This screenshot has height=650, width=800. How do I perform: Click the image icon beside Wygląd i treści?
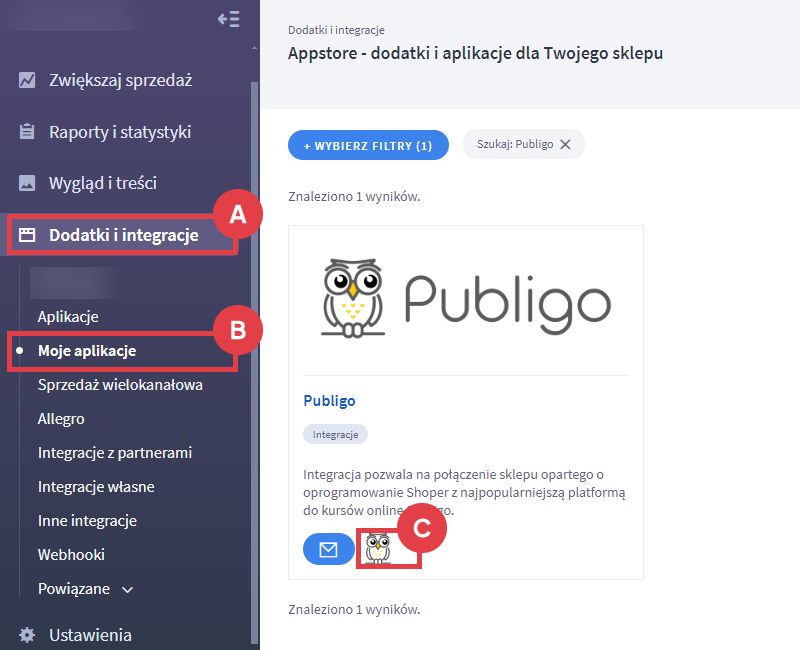[x=25, y=183]
